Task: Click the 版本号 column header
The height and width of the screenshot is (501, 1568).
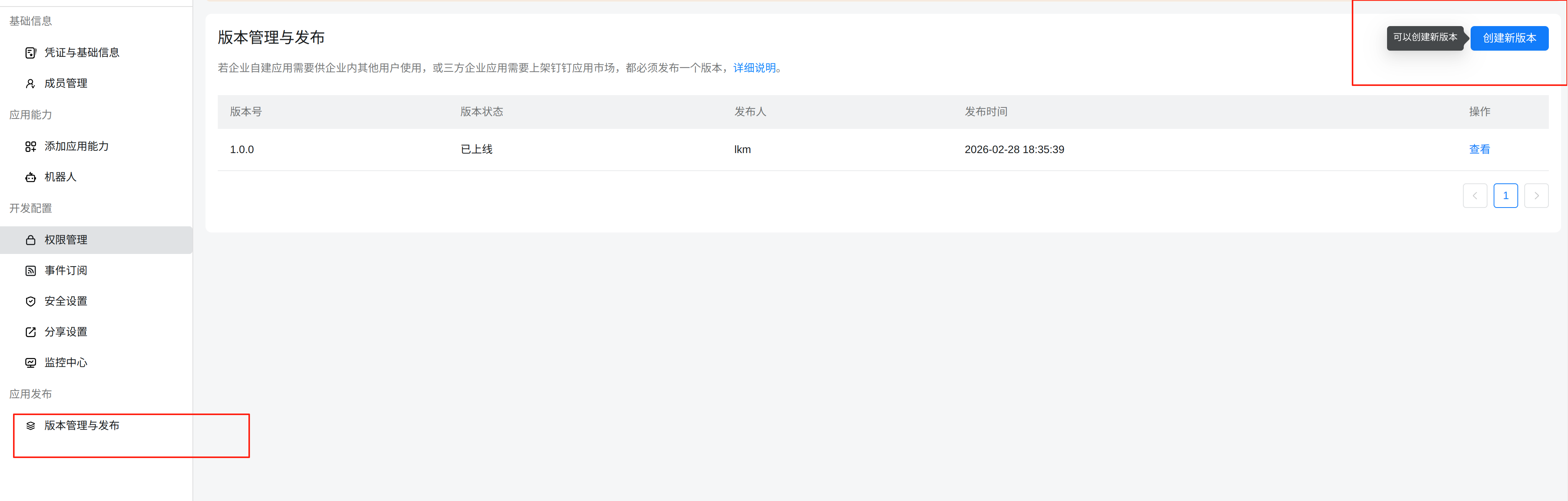Action: click(246, 111)
